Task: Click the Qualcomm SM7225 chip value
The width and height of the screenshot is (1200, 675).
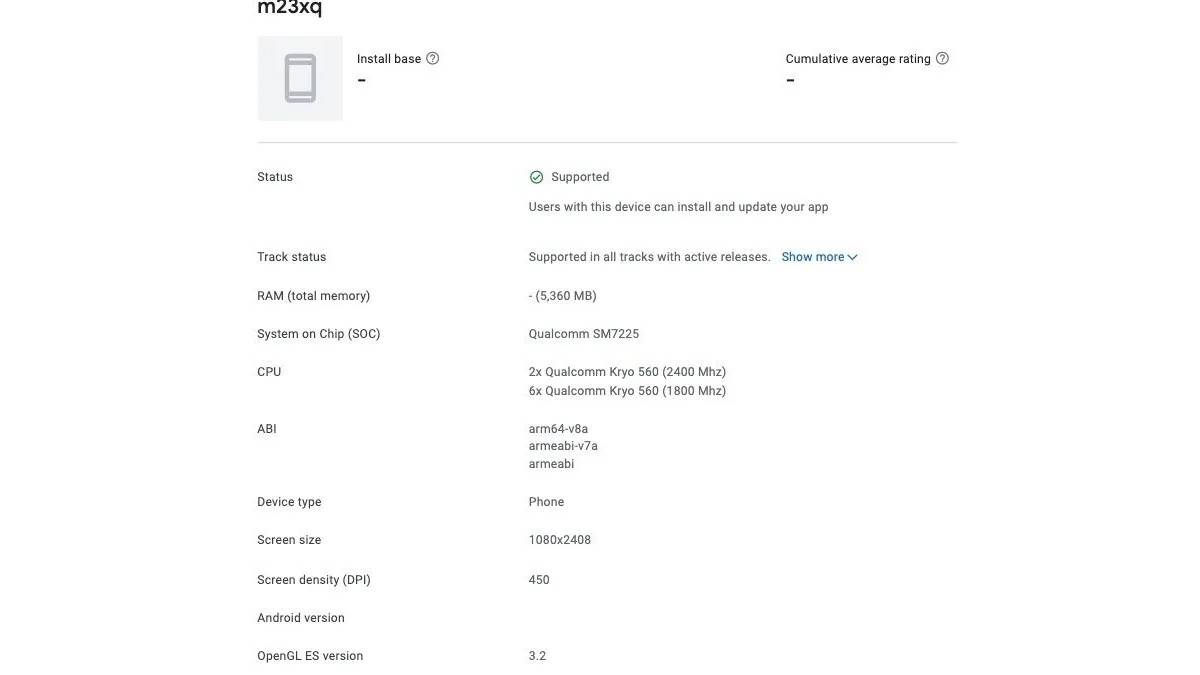Action: click(584, 334)
